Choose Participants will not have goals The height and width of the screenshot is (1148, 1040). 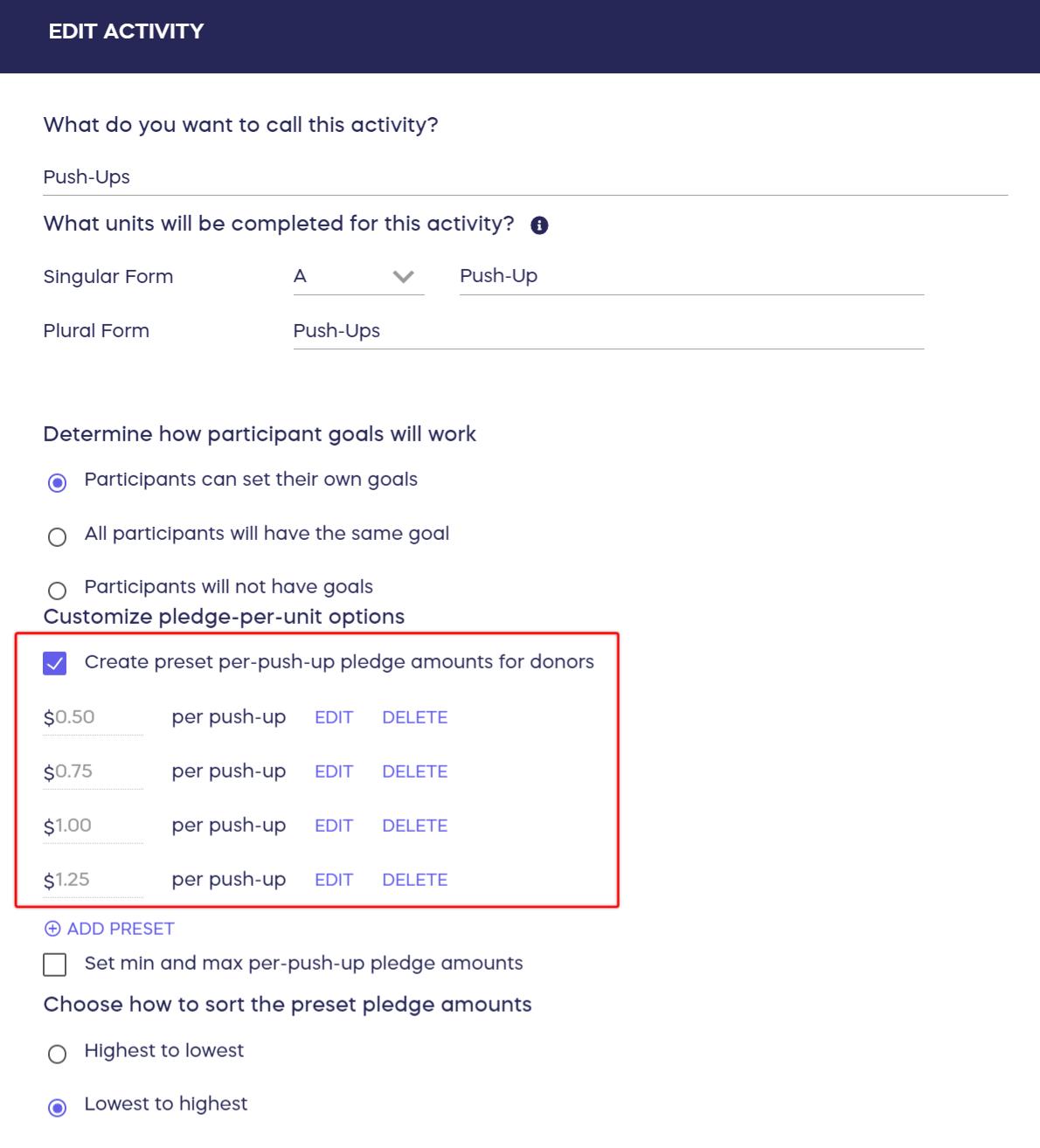point(58,591)
